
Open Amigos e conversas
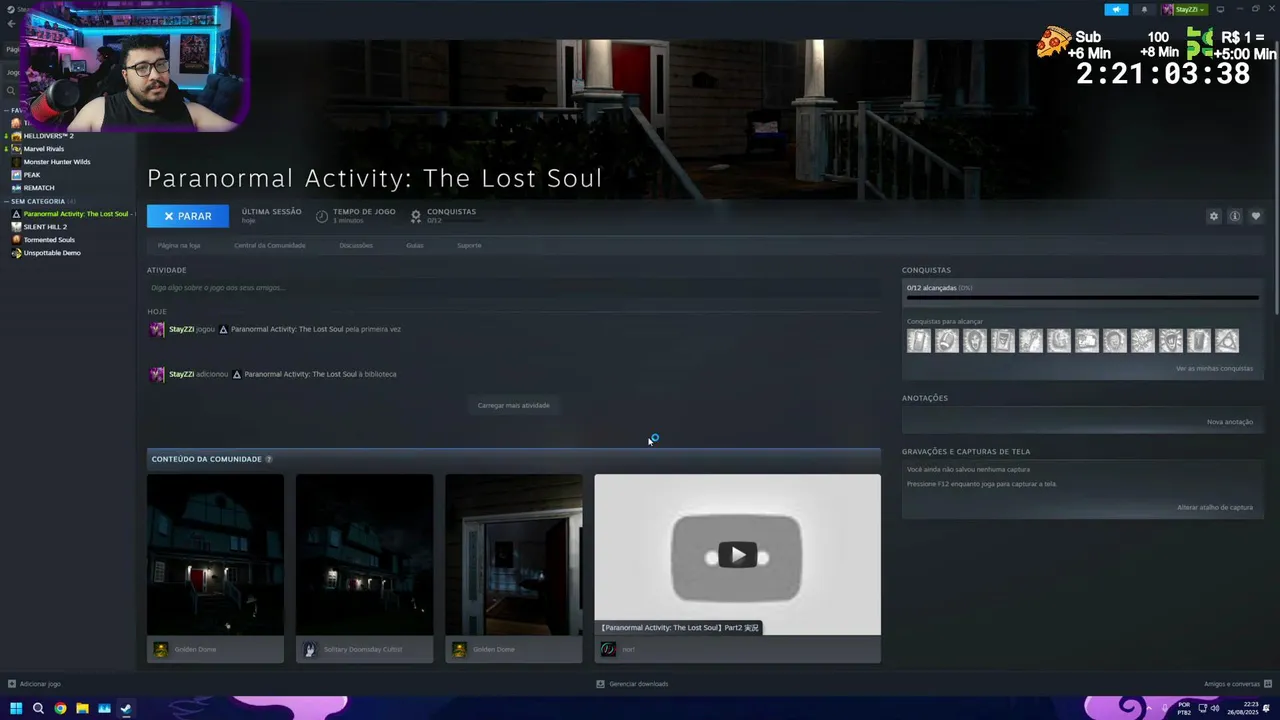[x=1236, y=684]
